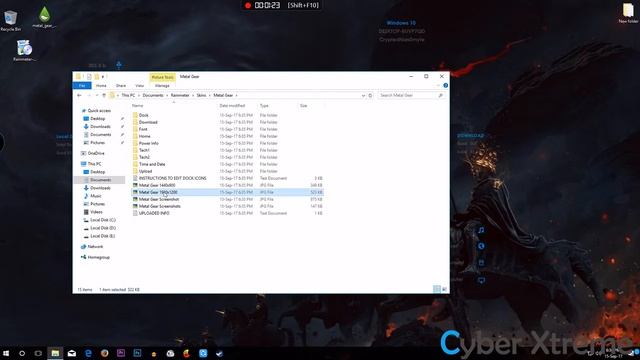This screenshot has width=640, height=360.
Task: Switch to details view layout button
Action: (437, 289)
